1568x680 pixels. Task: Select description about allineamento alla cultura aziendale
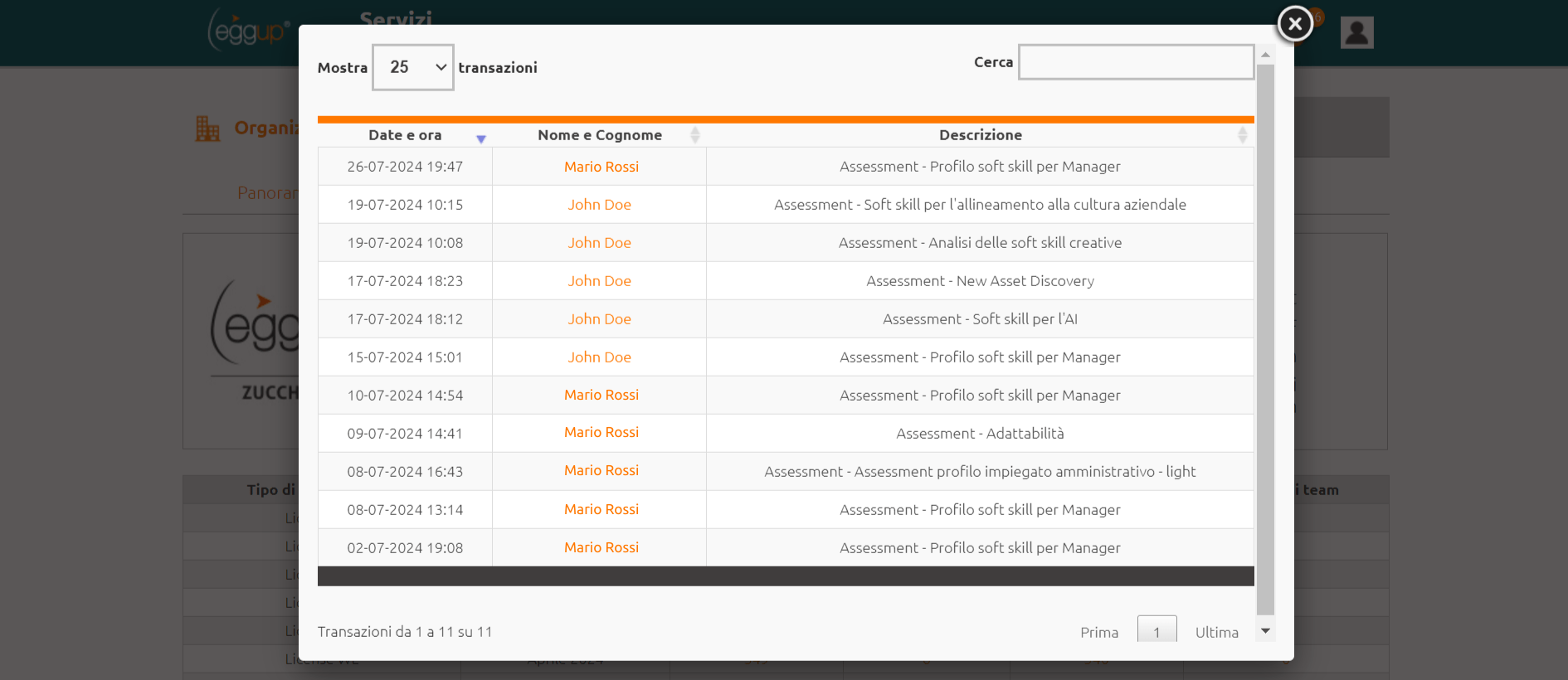[x=980, y=205]
